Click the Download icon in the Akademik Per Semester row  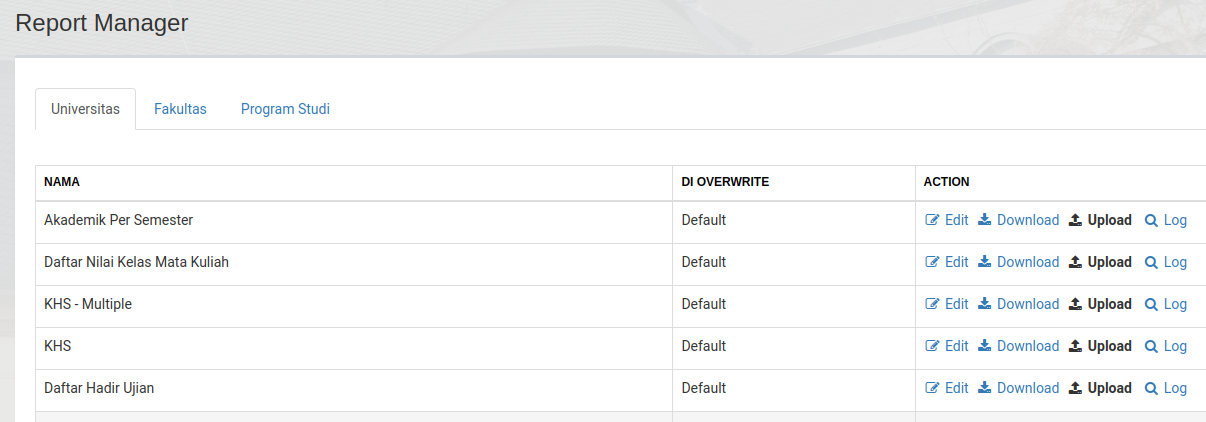[x=985, y=220]
